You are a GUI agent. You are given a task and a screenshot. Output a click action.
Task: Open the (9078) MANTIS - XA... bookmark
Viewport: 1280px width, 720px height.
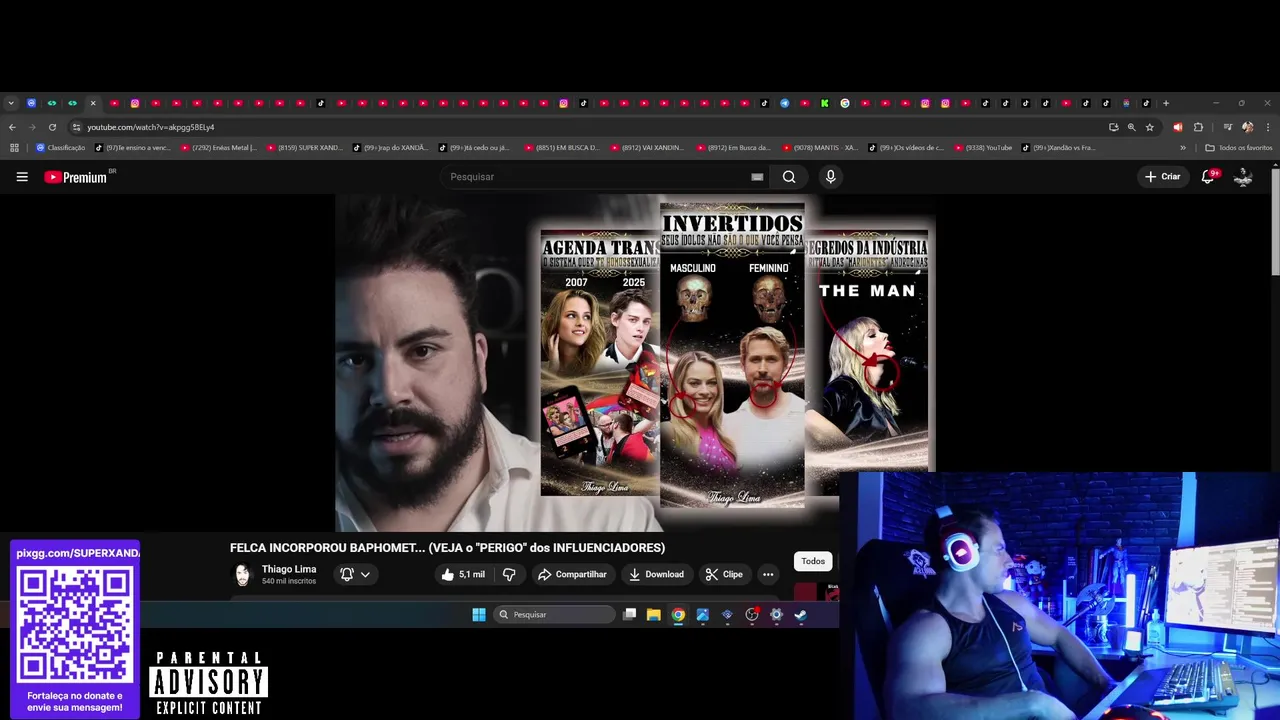[820, 148]
